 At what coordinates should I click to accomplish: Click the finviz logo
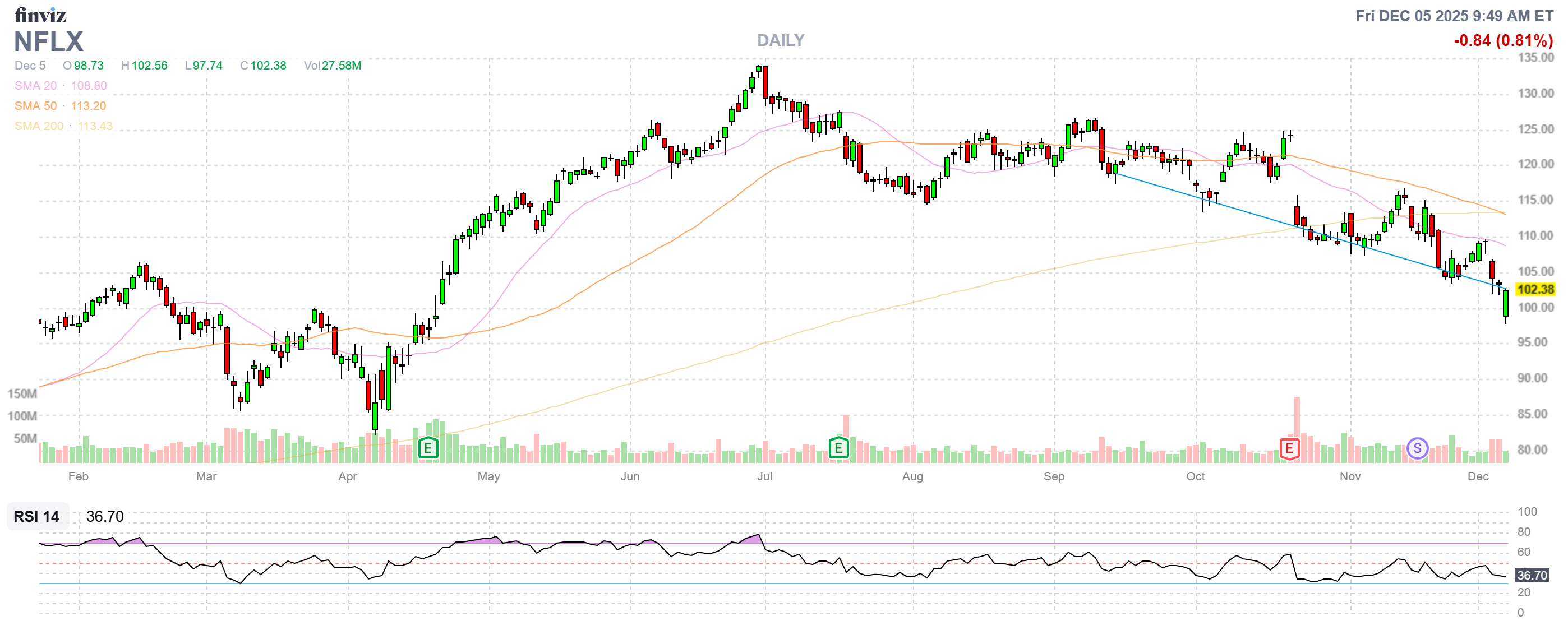40,15
